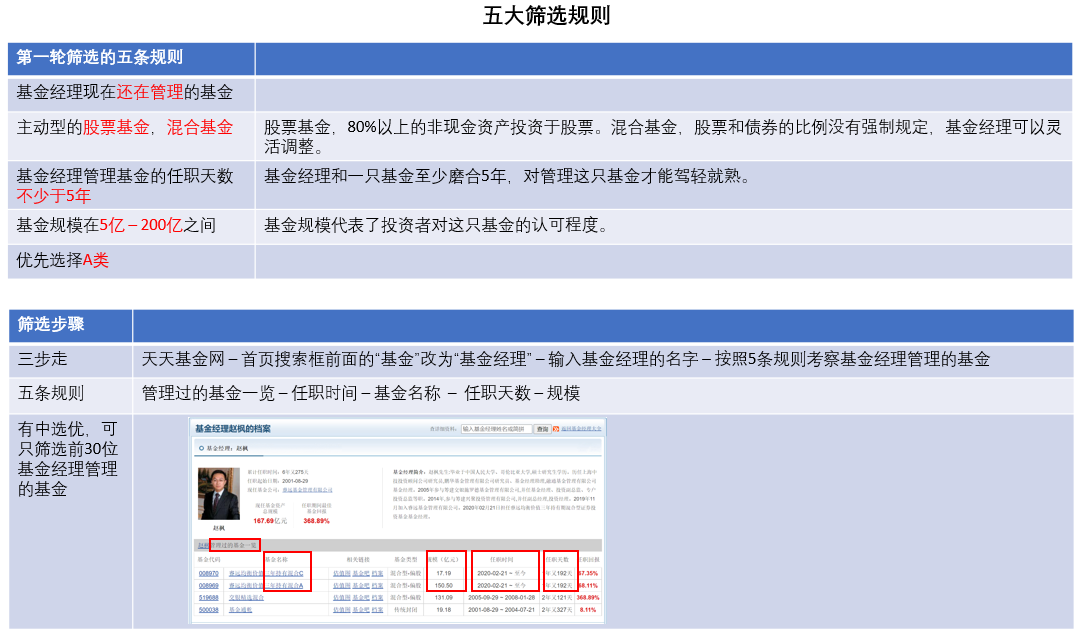Open fund code 500038 link
The width and height of the screenshot is (1086, 635).
pyautogui.click(x=208, y=609)
